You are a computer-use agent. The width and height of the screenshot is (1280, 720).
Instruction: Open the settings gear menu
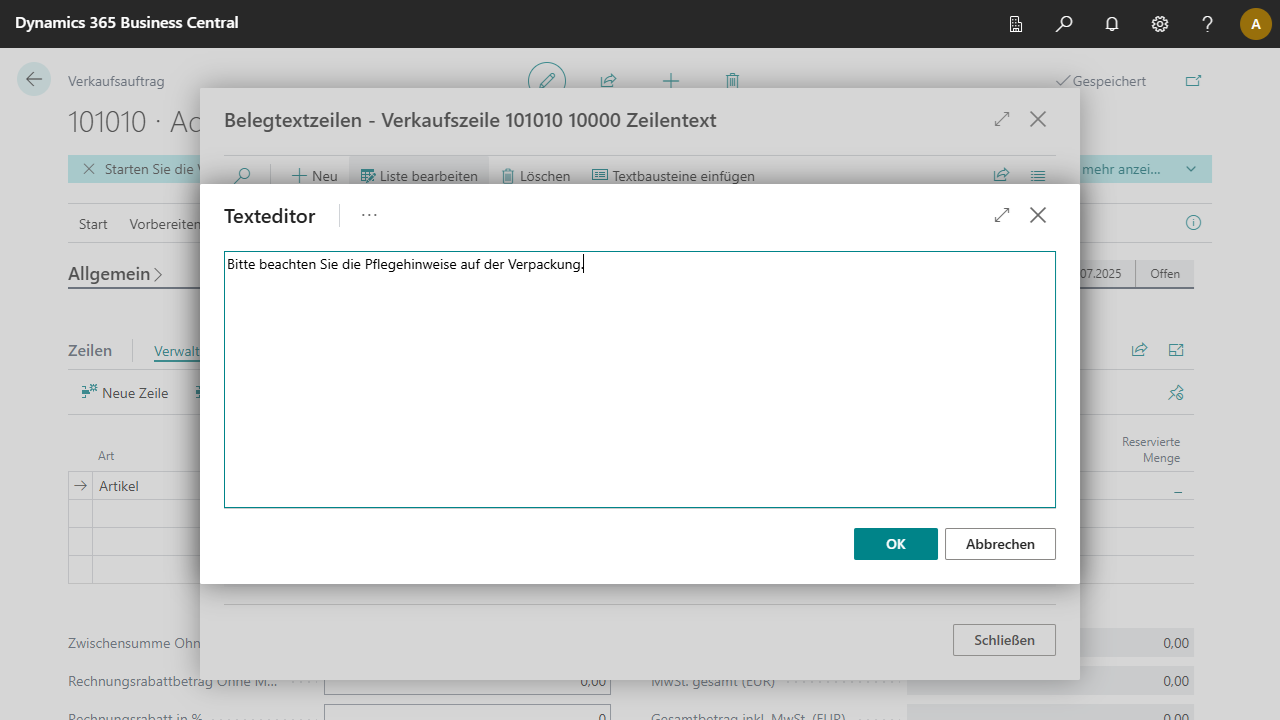(1160, 24)
